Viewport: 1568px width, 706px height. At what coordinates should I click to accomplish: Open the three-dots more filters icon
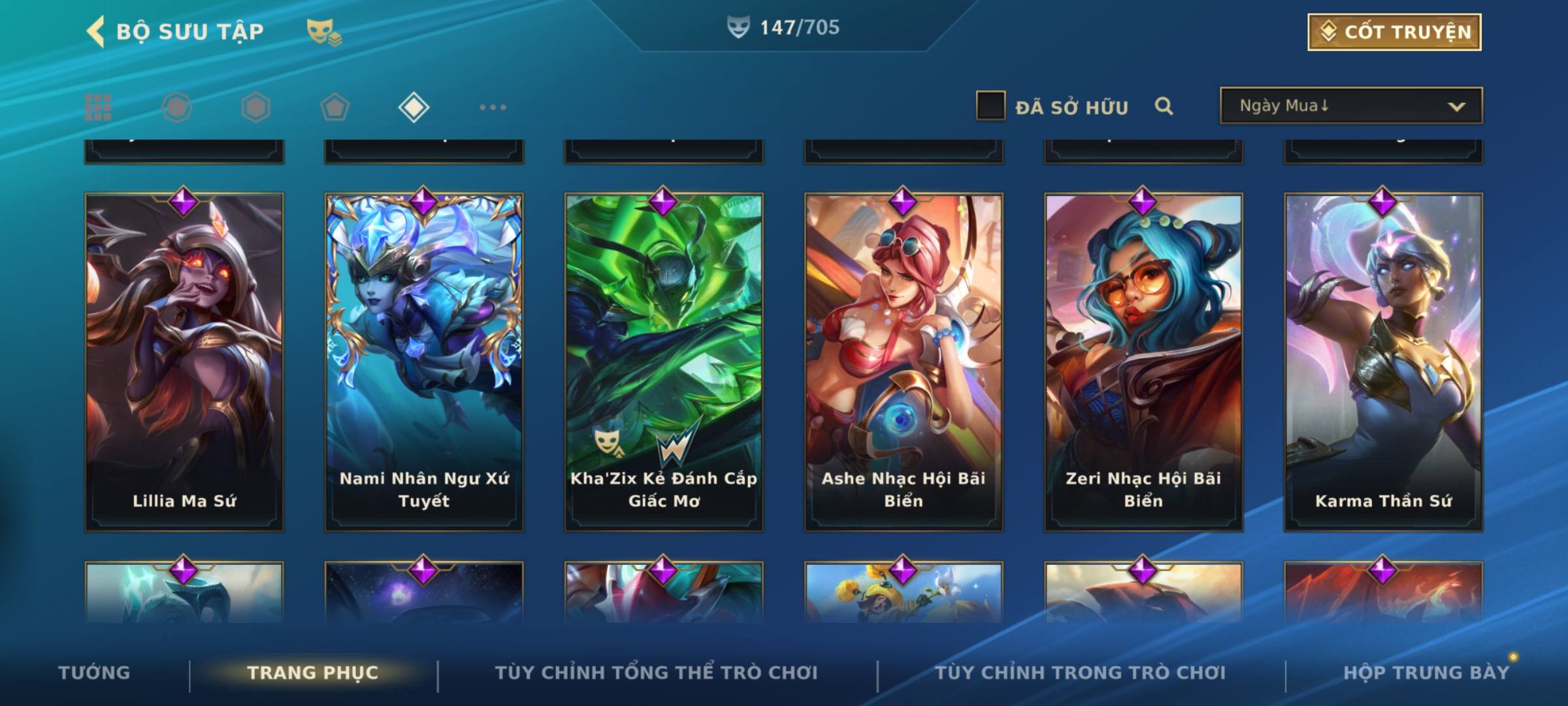pyautogui.click(x=493, y=107)
